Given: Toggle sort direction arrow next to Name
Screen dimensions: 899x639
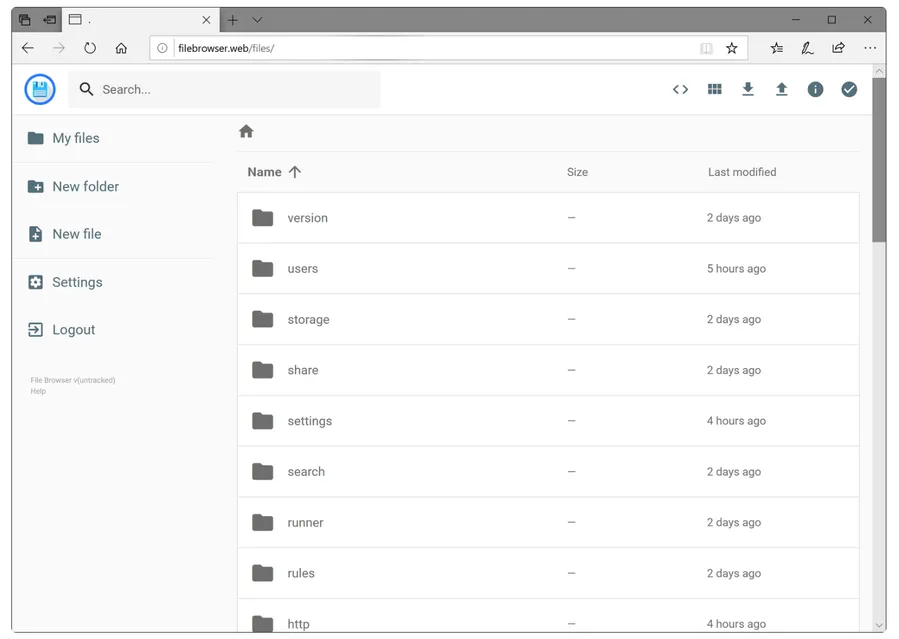Looking at the screenshot, I should tap(295, 172).
